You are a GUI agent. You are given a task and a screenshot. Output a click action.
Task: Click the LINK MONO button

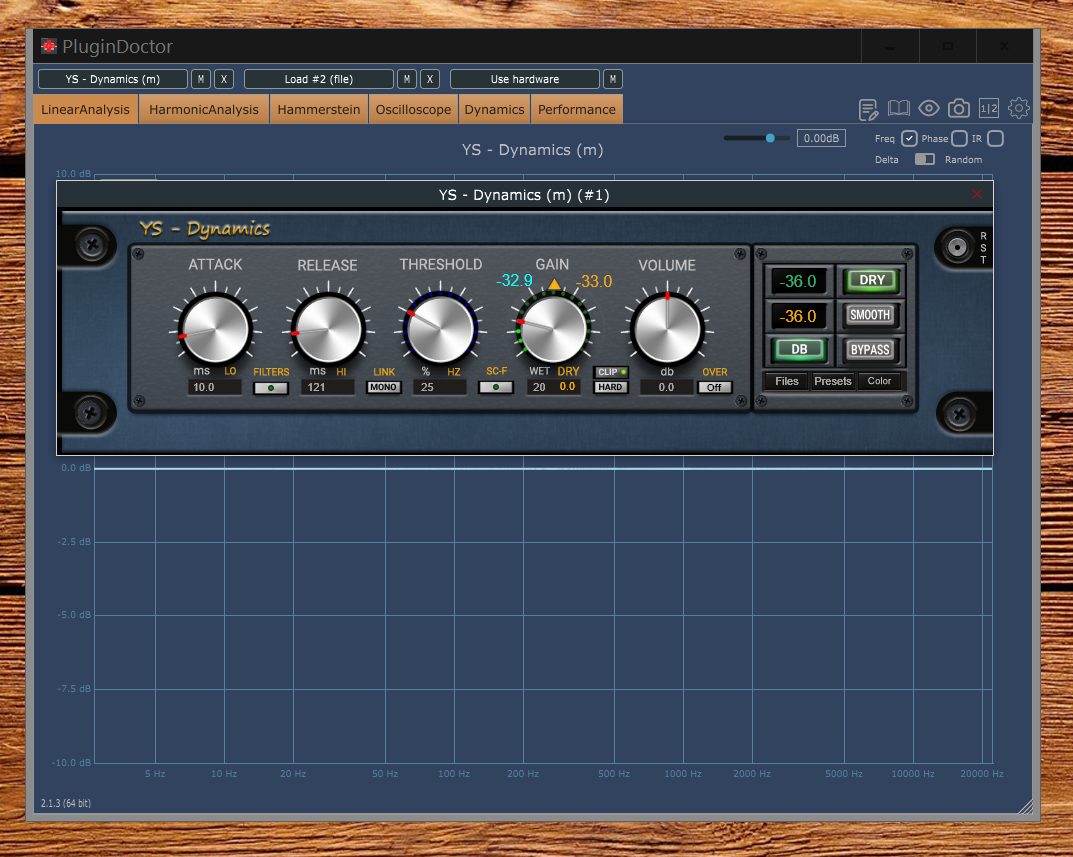[383, 387]
